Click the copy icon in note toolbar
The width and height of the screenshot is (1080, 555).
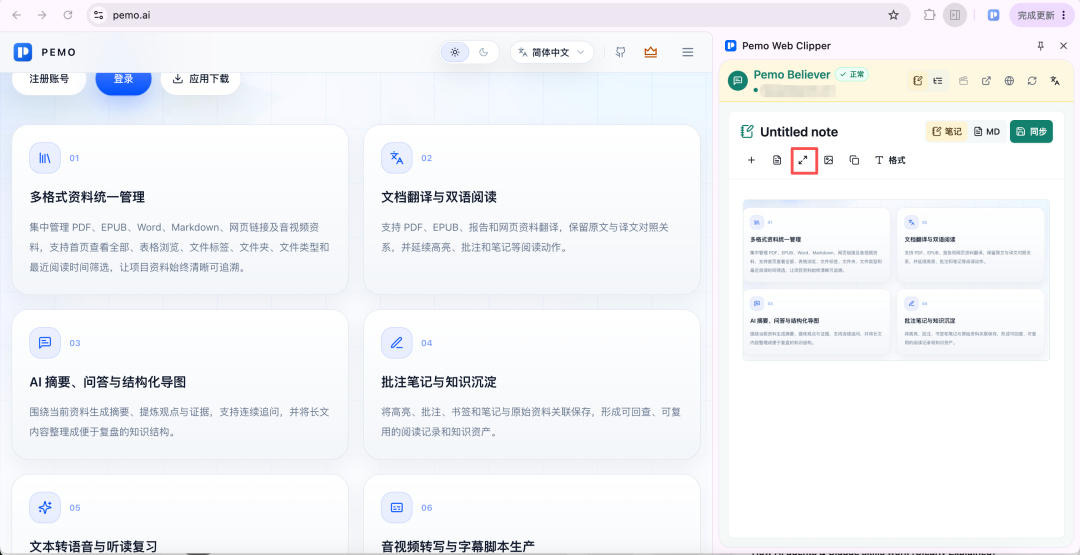pyautogui.click(x=854, y=160)
